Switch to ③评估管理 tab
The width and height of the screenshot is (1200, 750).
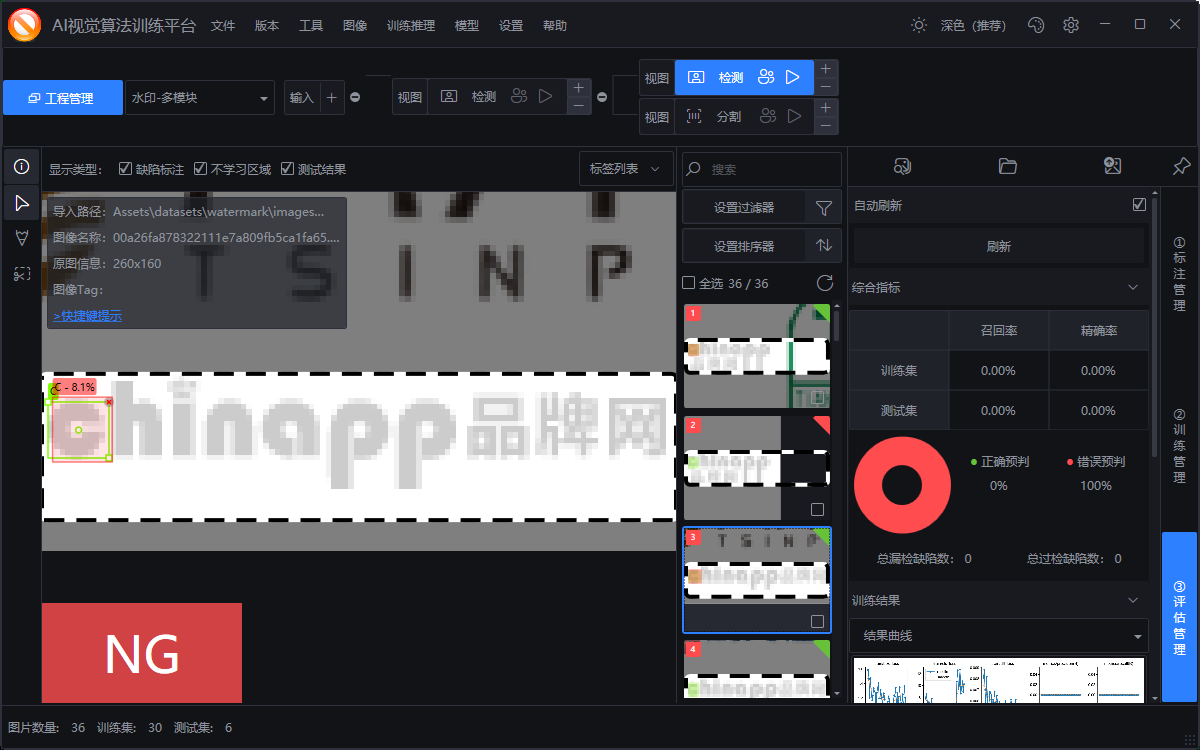point(1180,617)
